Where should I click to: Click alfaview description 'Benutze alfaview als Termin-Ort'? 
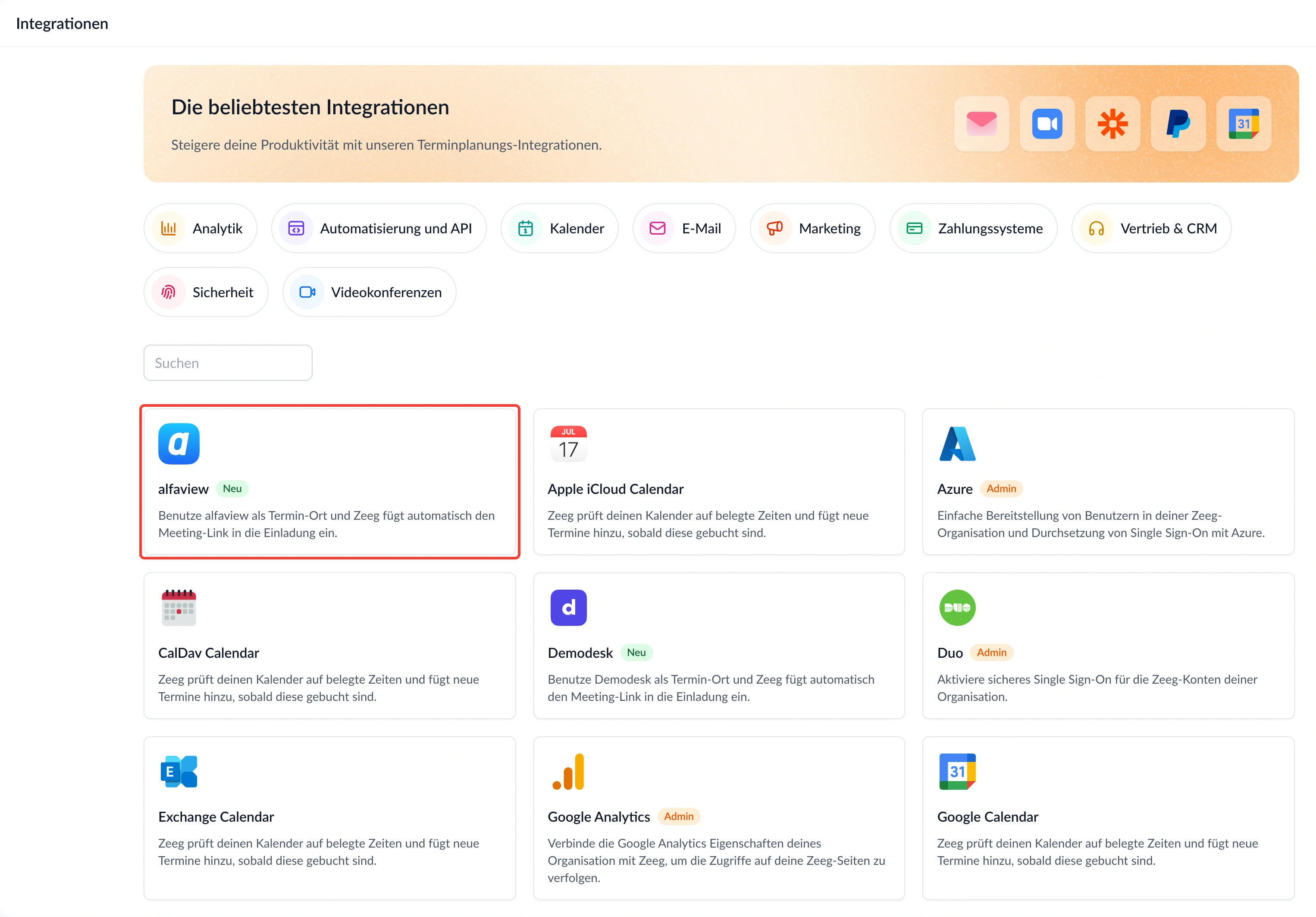pos(326,524)
